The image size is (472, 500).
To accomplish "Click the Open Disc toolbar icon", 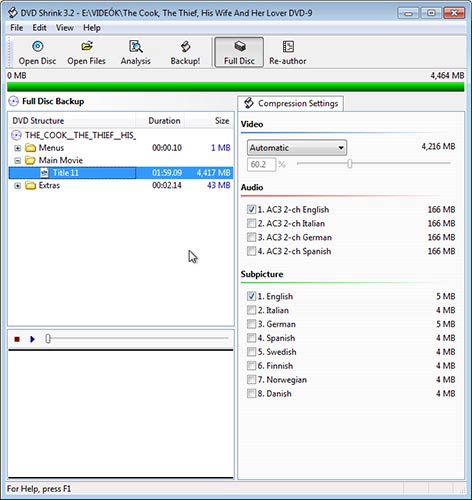I will [37, 46].
